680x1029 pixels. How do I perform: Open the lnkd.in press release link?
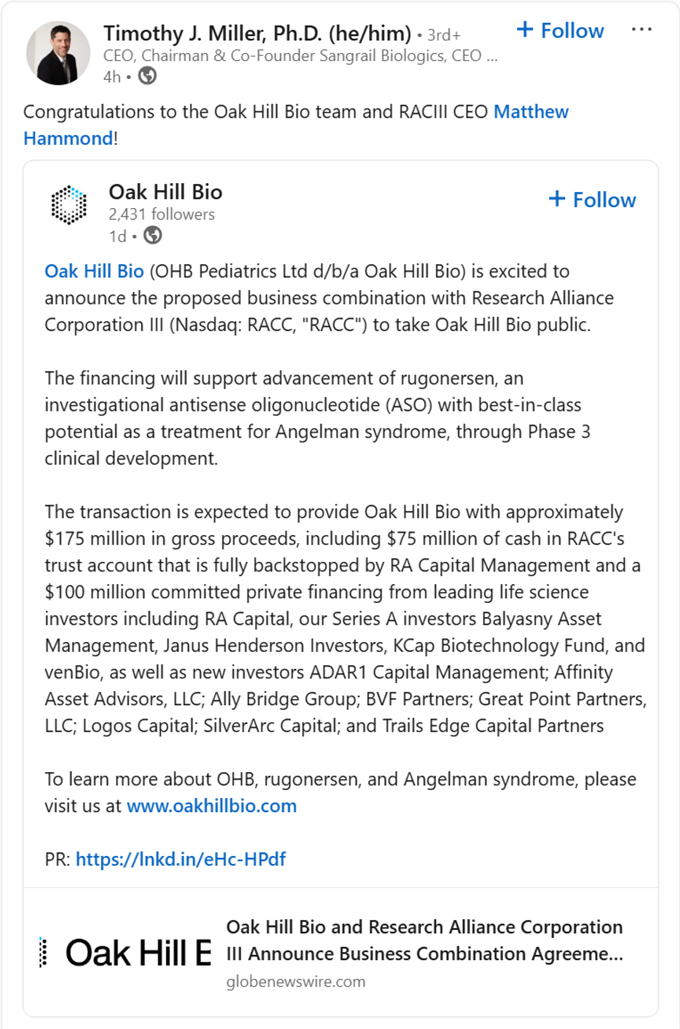(181, 859)
